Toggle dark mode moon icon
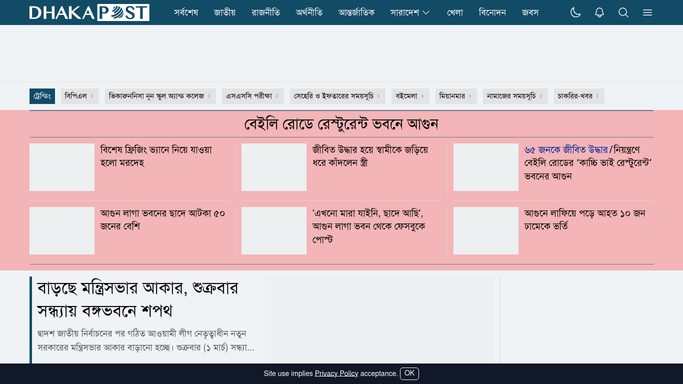 [x=575, y=13]
